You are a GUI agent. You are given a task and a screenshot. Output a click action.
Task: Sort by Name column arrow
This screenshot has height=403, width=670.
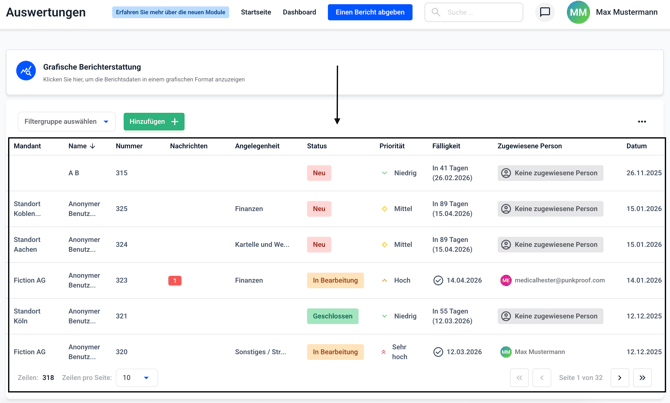coord(93,147)
